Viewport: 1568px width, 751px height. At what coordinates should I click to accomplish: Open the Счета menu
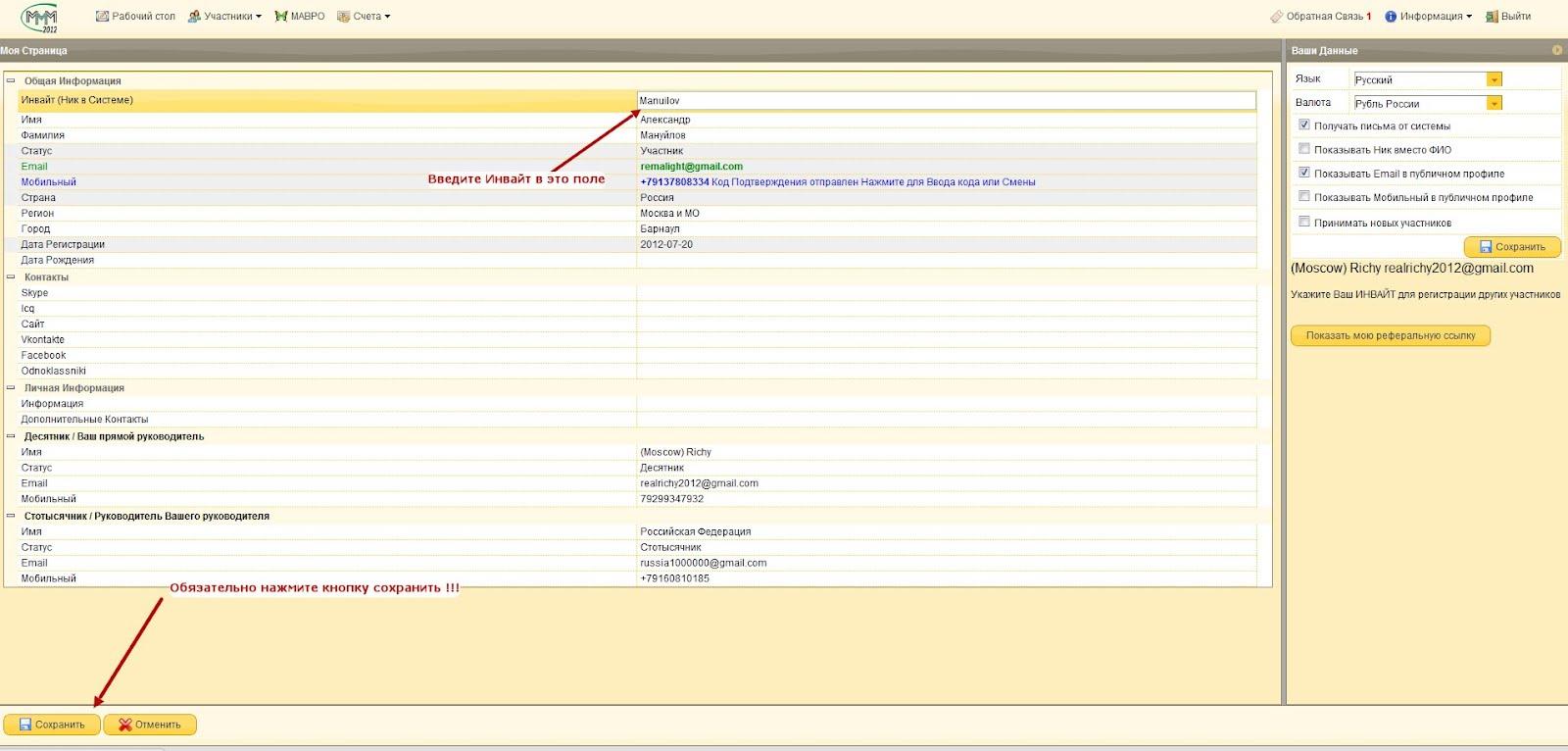364,17
